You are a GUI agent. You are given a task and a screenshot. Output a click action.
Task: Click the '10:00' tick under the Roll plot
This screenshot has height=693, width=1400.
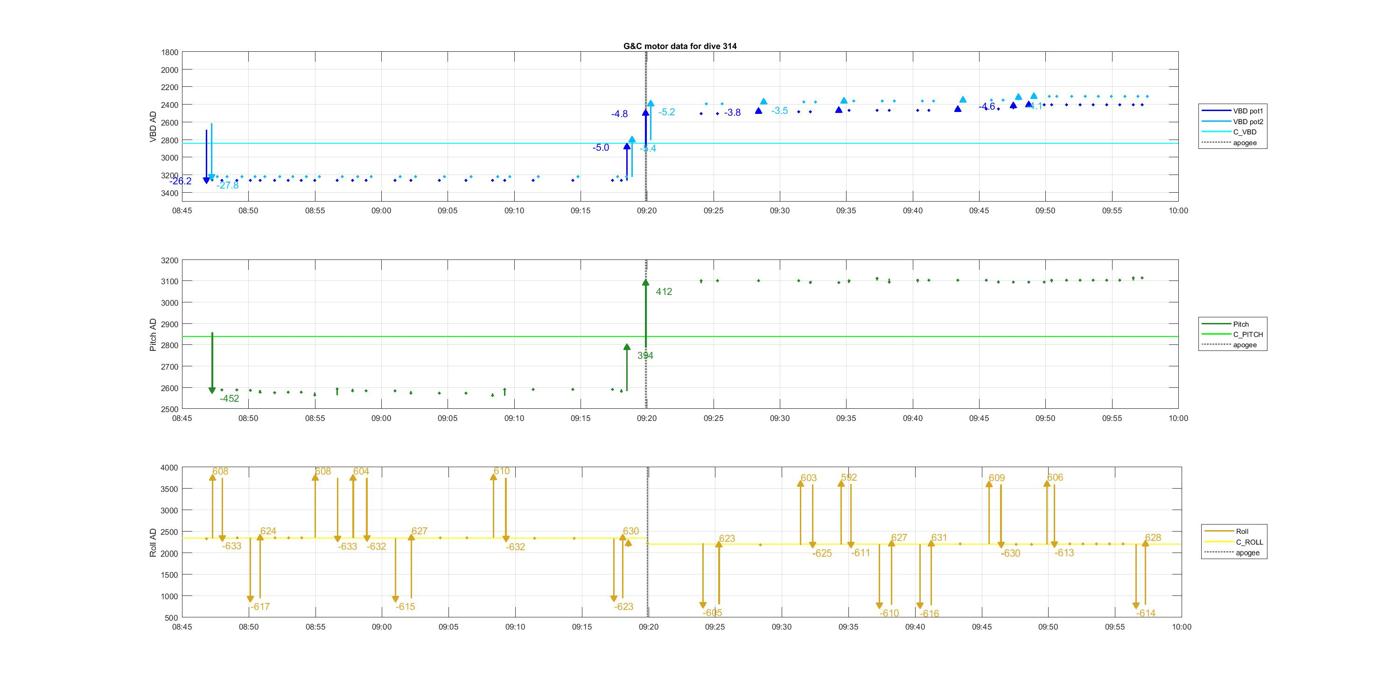point(1181,627)
